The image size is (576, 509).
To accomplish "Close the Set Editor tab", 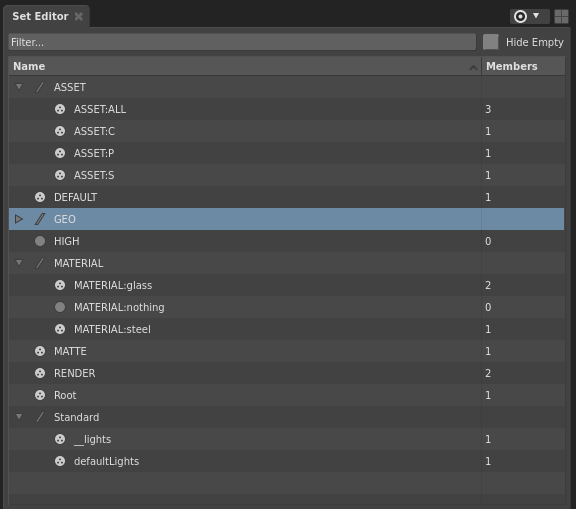I will 79,17.
